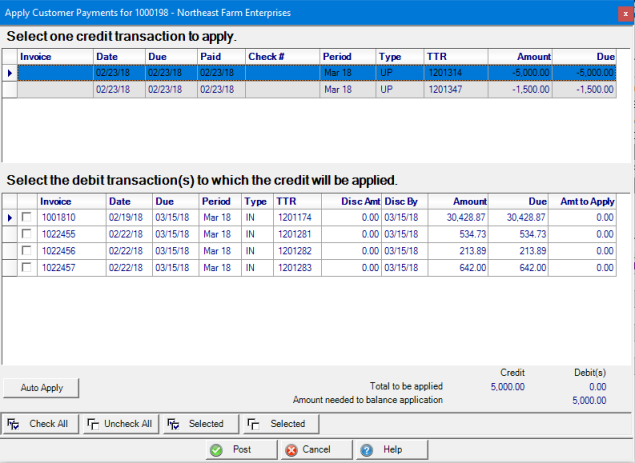Screen dimensions: 635x463
Task: Click the uncheck Selected button
Action: coord(278,424)
